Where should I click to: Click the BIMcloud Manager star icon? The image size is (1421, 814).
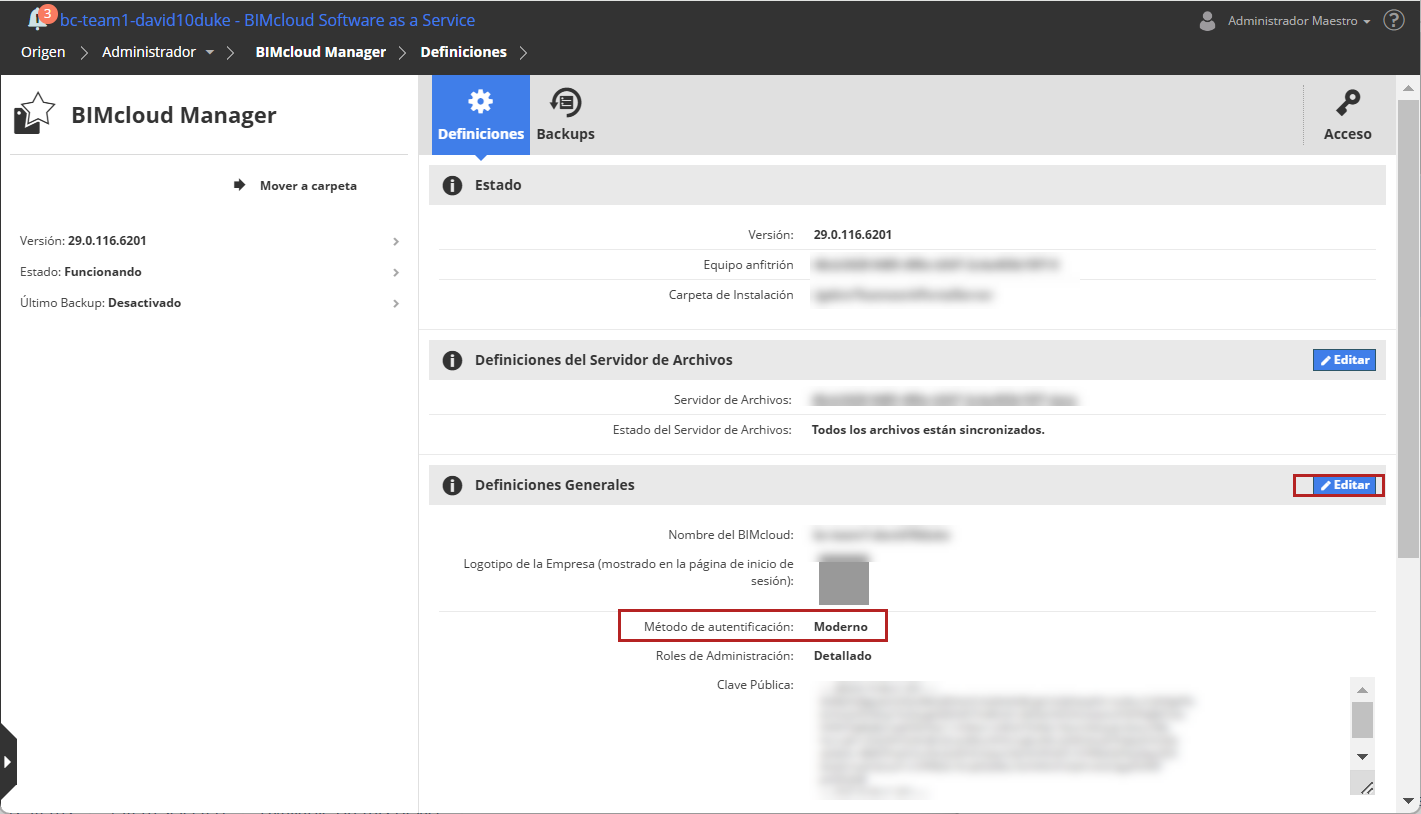click(x=34, y=113)
